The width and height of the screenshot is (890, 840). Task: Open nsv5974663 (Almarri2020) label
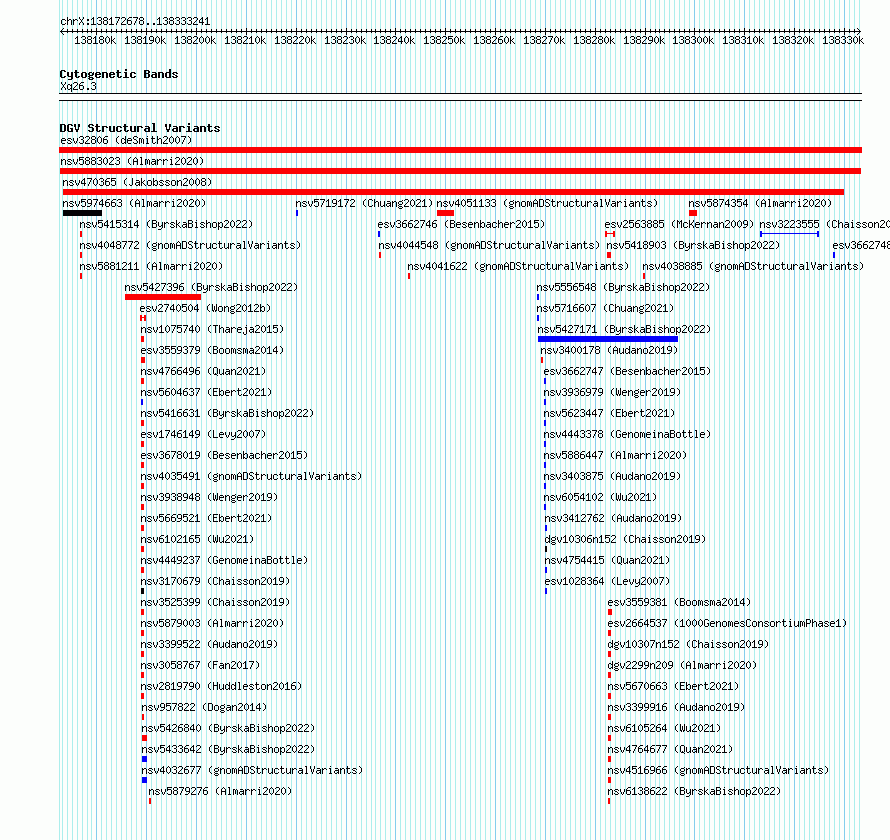(x=134, y=203)
